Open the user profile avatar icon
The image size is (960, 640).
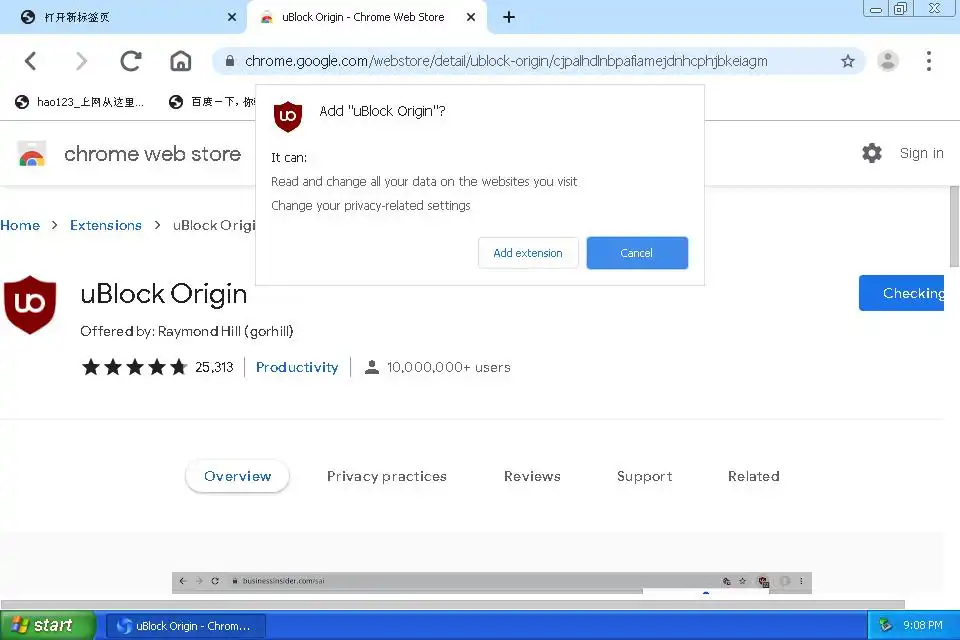(888, 61)
